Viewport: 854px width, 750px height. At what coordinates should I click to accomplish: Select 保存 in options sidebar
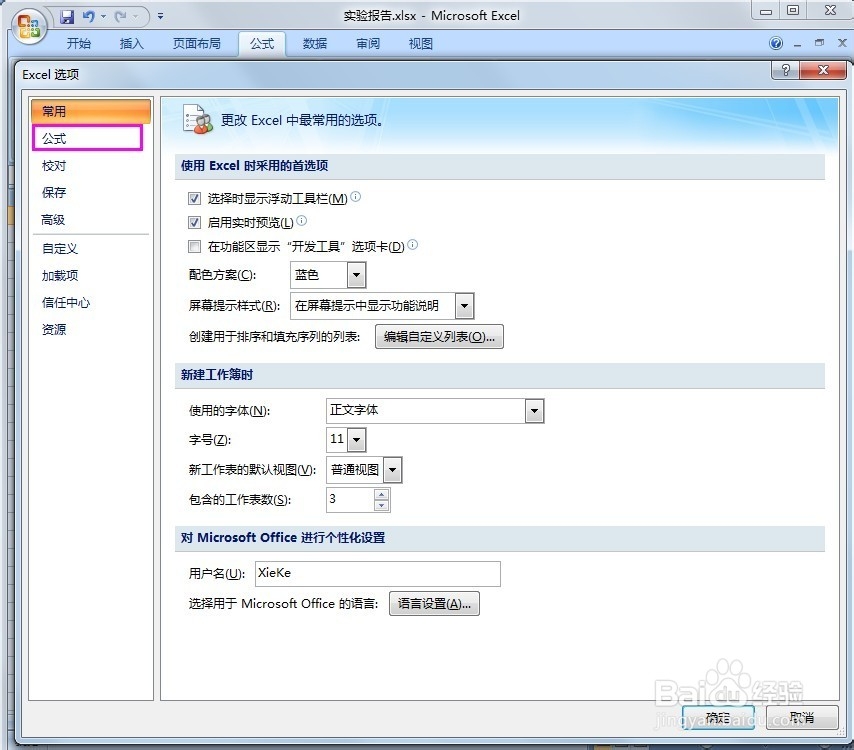[91, 192]
